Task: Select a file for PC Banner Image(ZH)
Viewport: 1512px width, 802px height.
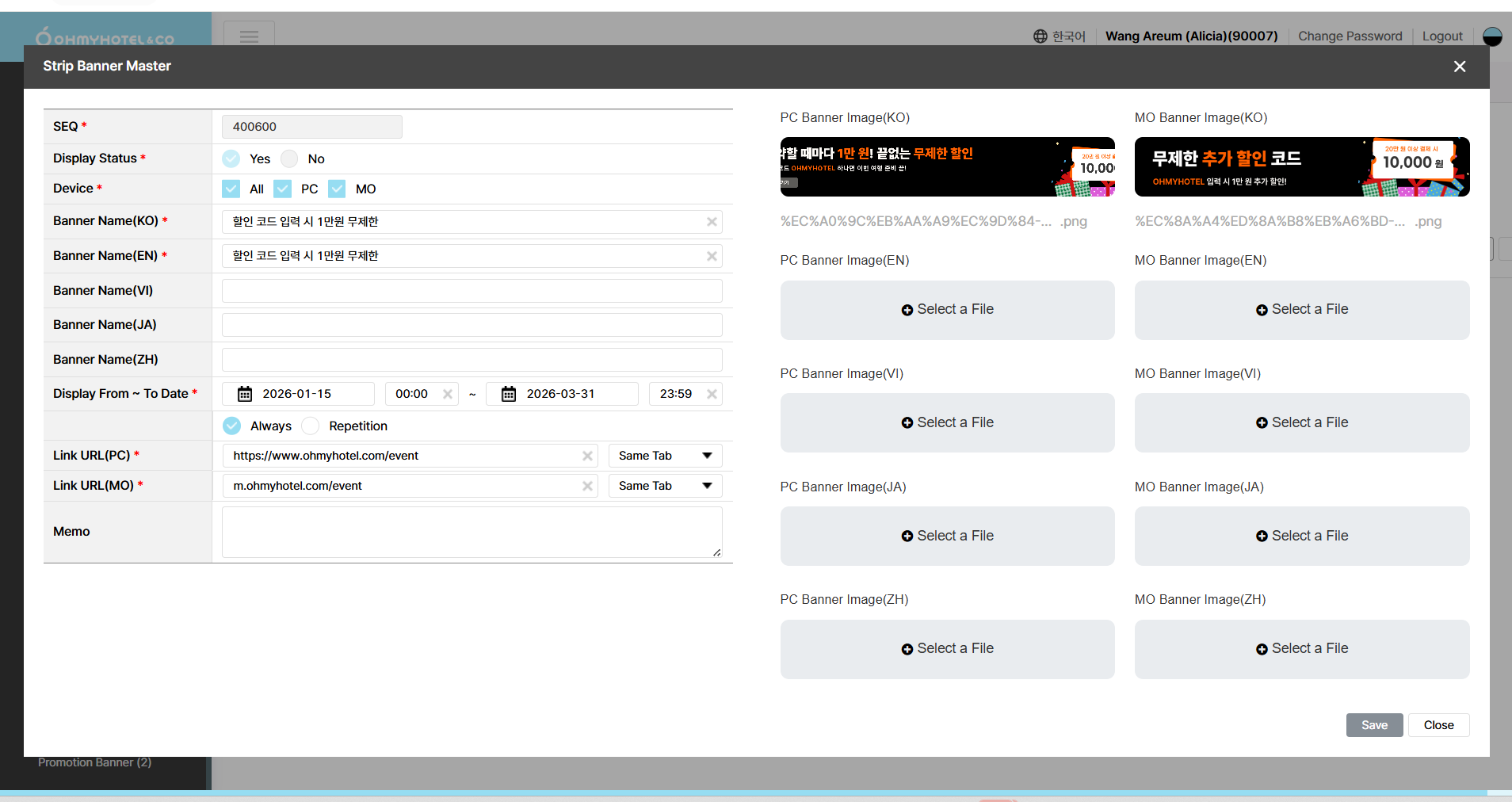Action: click(948, 649)
